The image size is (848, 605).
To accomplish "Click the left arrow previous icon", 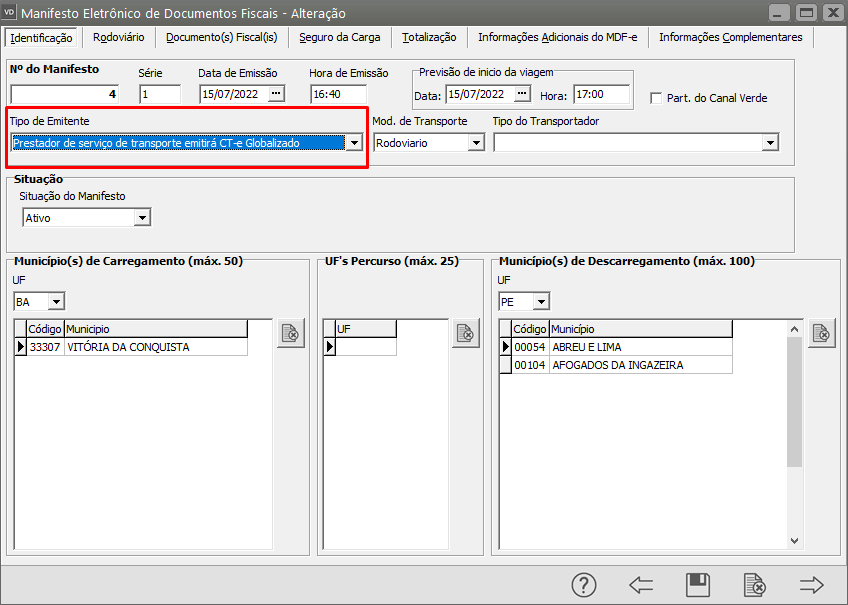I will pyautogui.click(x=641, y=585).
